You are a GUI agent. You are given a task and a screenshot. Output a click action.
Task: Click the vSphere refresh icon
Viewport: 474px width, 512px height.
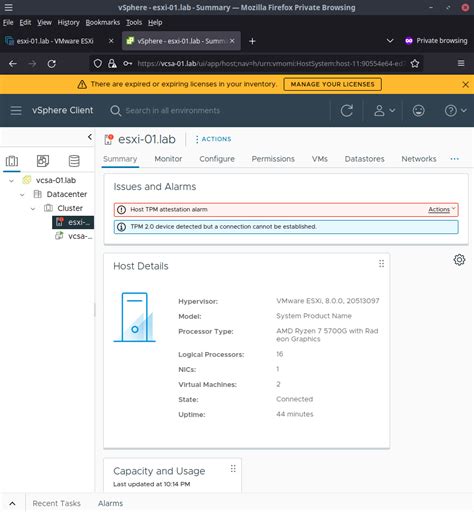click(347, 110)
